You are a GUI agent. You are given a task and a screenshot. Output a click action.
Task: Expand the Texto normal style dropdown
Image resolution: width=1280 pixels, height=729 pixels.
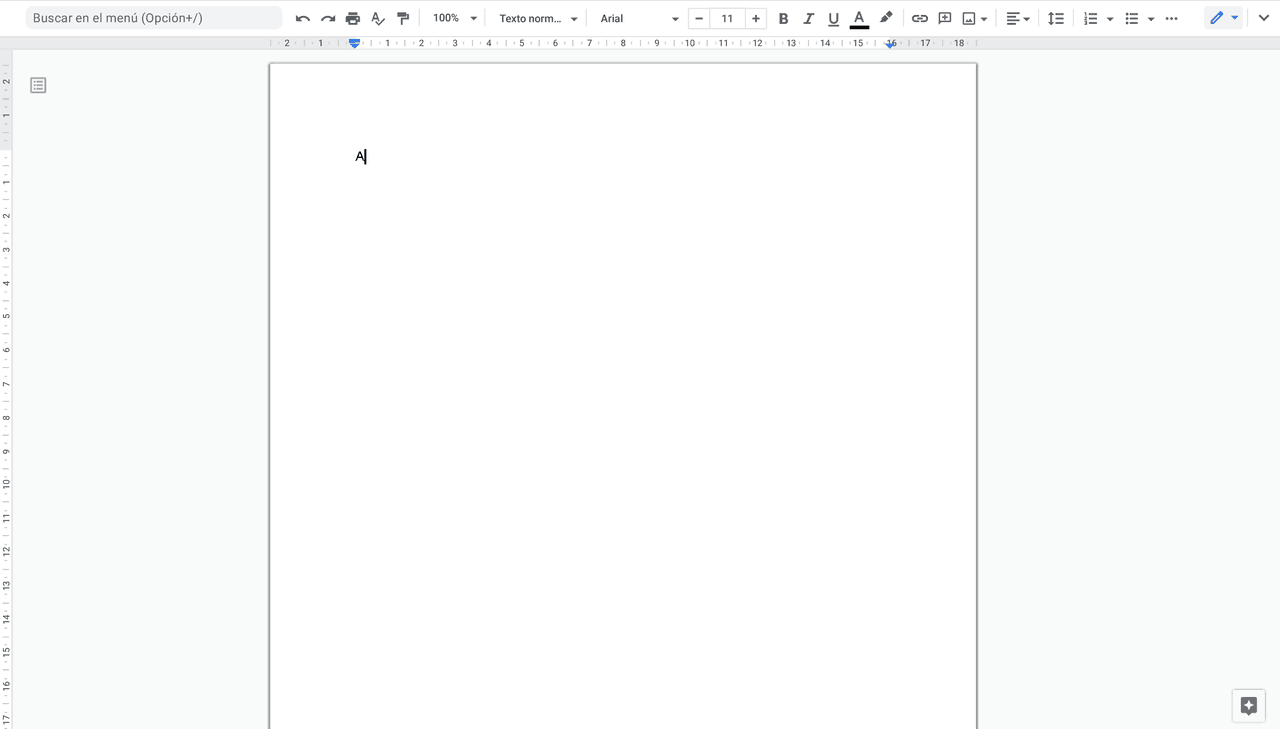538,19
